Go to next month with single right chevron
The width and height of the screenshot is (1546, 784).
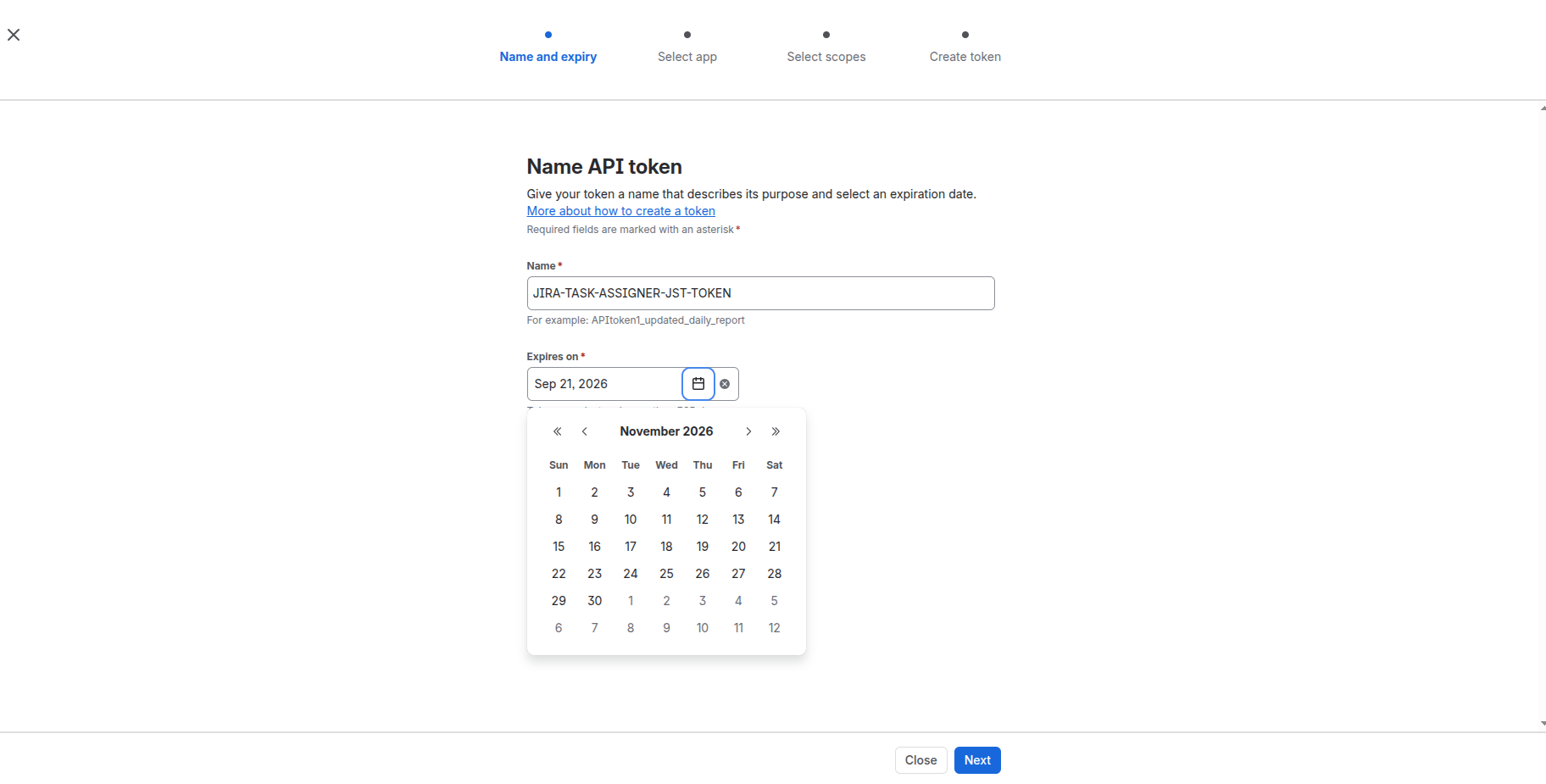tap(748, 431)
